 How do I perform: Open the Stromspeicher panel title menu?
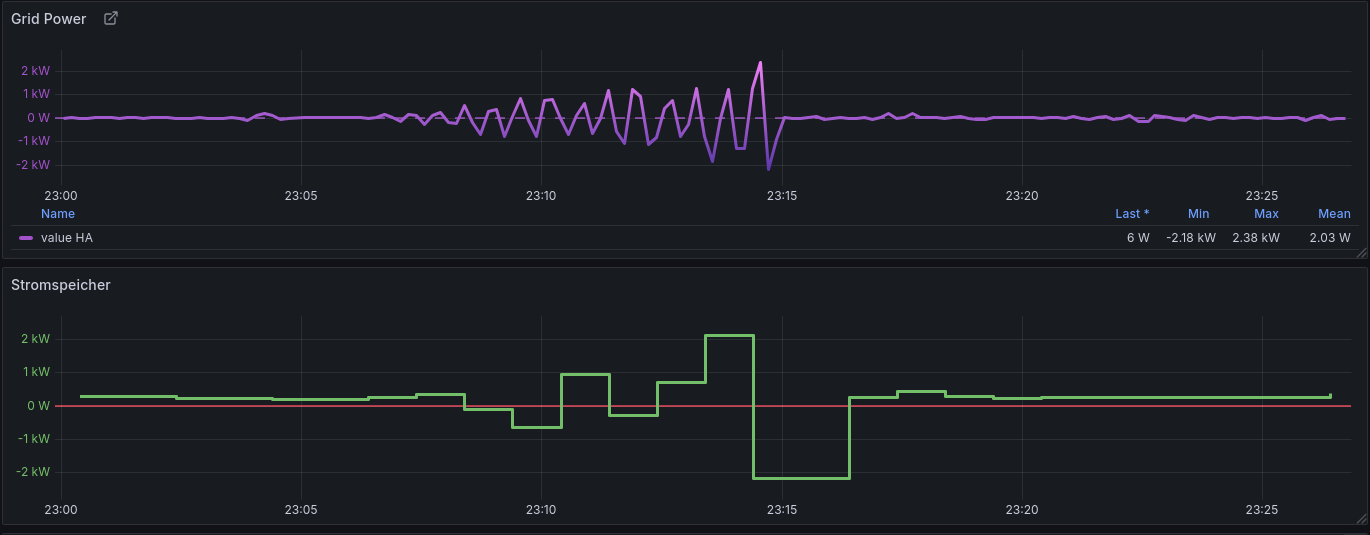[x=61, y=285]
